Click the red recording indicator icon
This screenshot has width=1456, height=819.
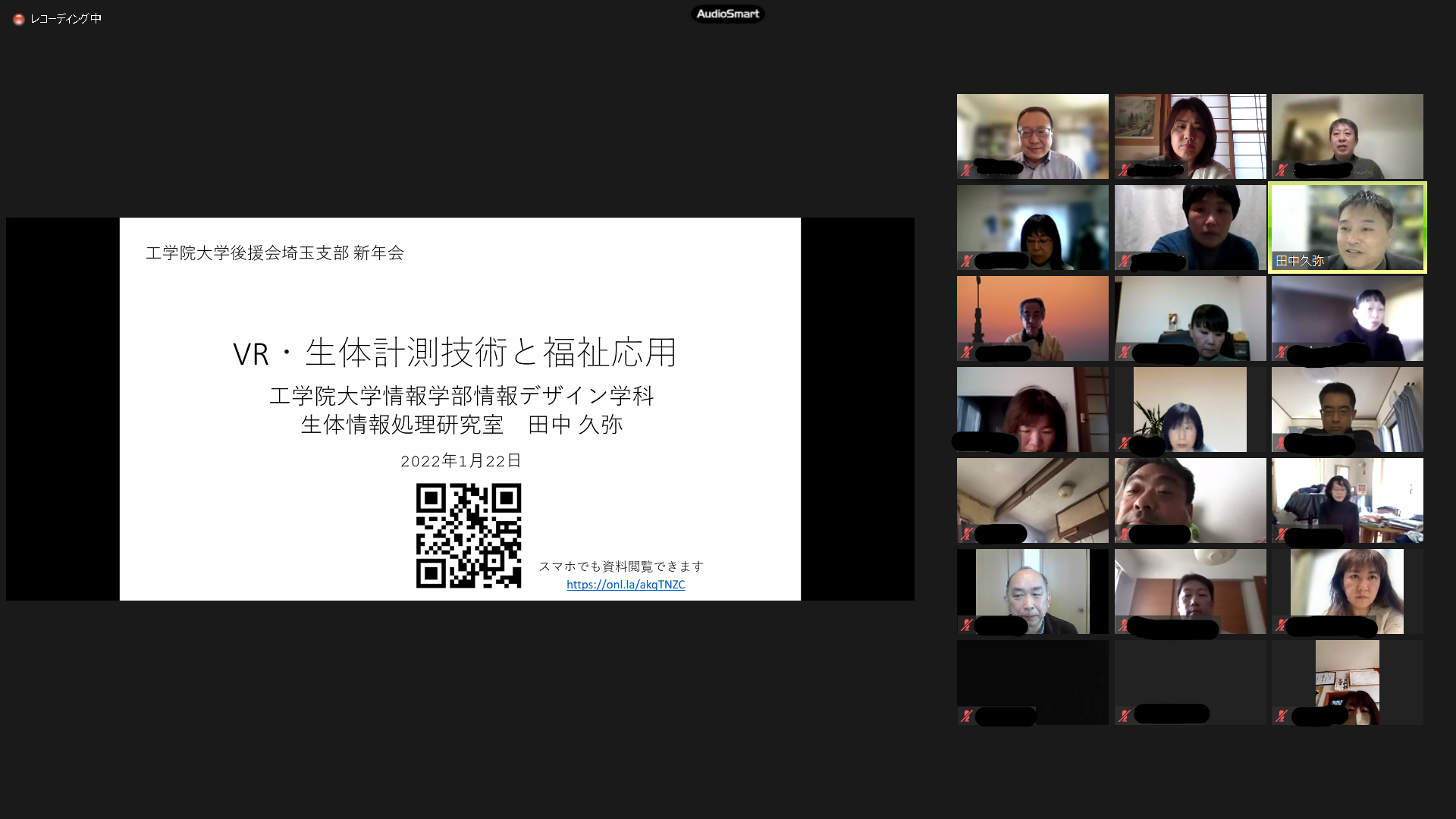point(19,19)
